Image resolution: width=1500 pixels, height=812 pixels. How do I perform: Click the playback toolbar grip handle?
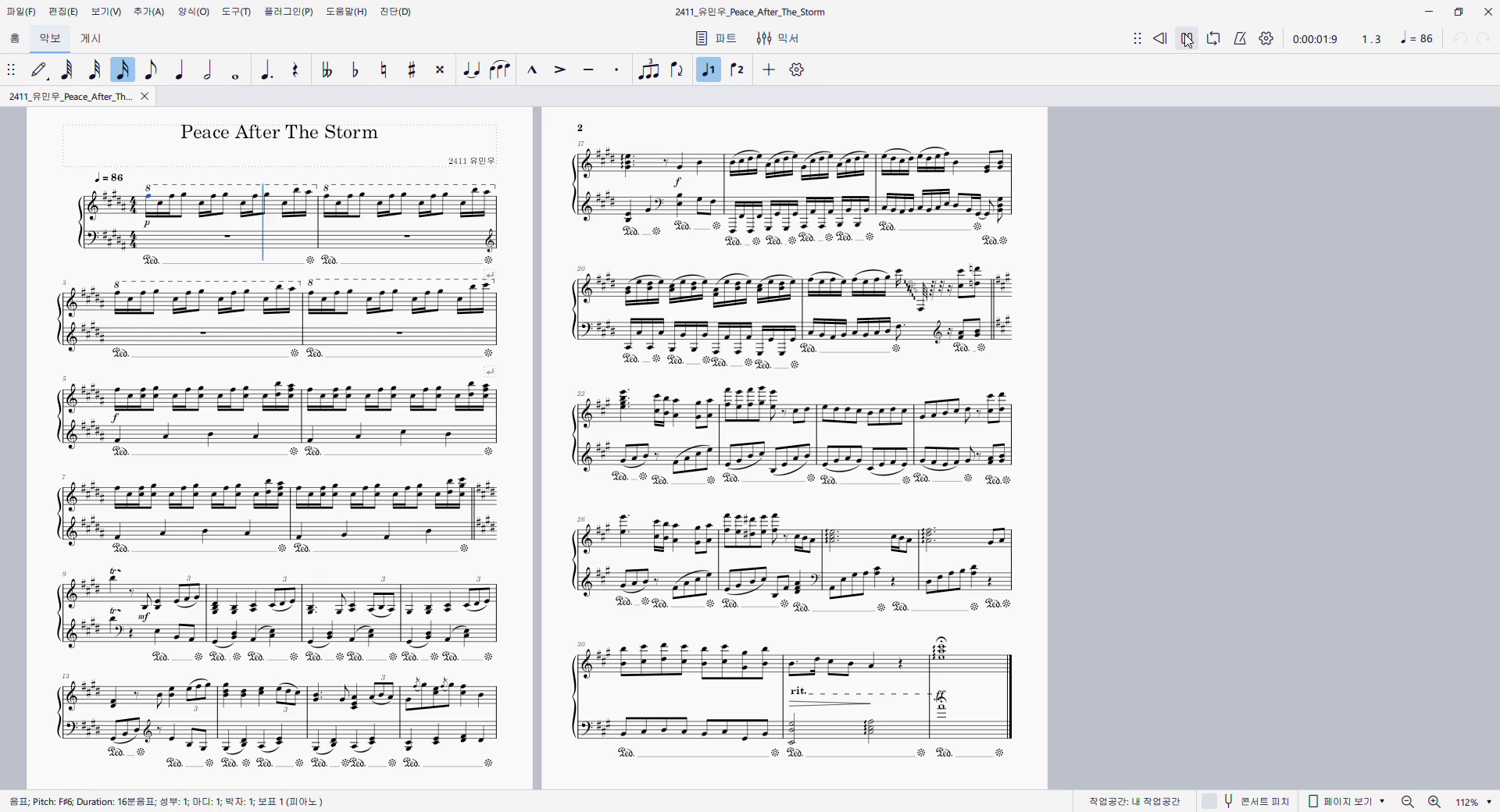pyautogui.click(x=1137, y=38)
